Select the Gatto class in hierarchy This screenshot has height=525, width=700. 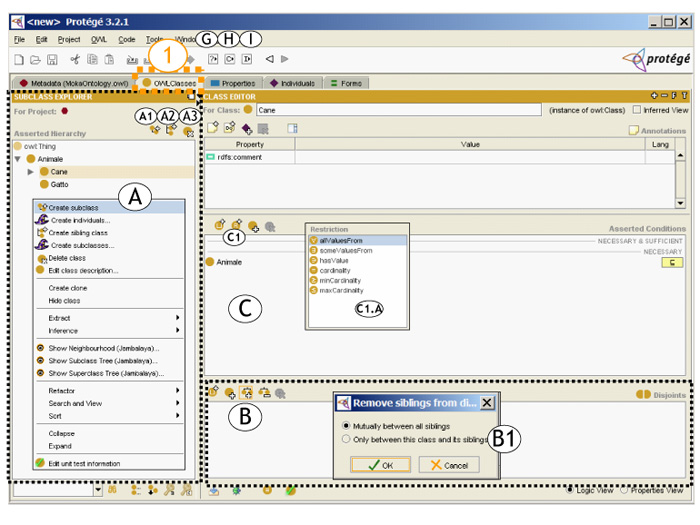click(54, 184)
